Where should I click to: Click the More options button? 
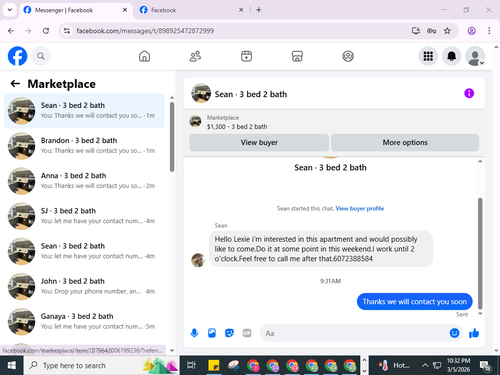[405, 142]
